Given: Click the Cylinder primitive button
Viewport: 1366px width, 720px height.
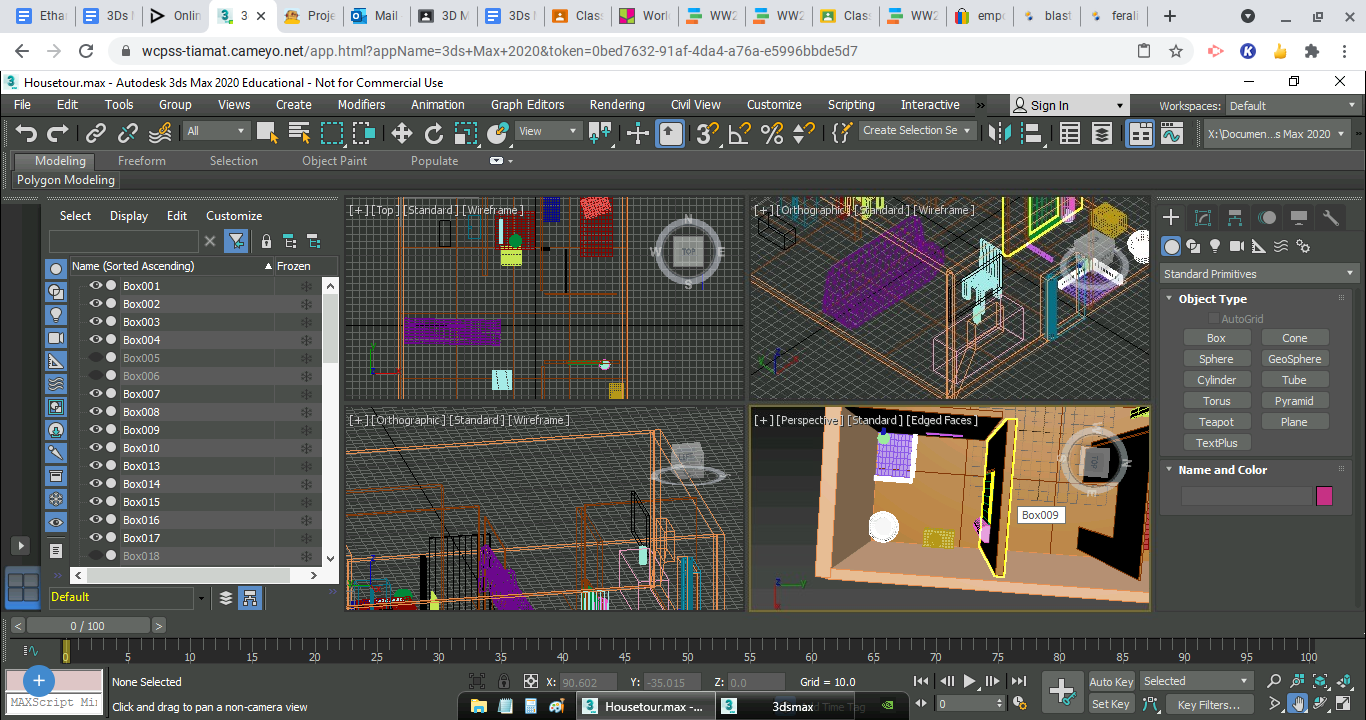Looking at the screenshot, I should tap(1216, 380).
